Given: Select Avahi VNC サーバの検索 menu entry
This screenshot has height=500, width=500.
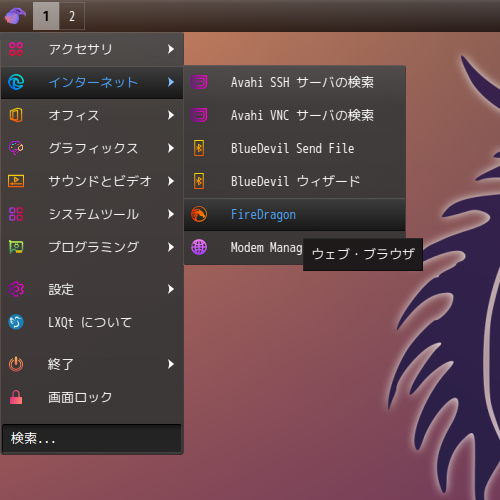Looking at the screenshot, I should (x=295, y=115).
